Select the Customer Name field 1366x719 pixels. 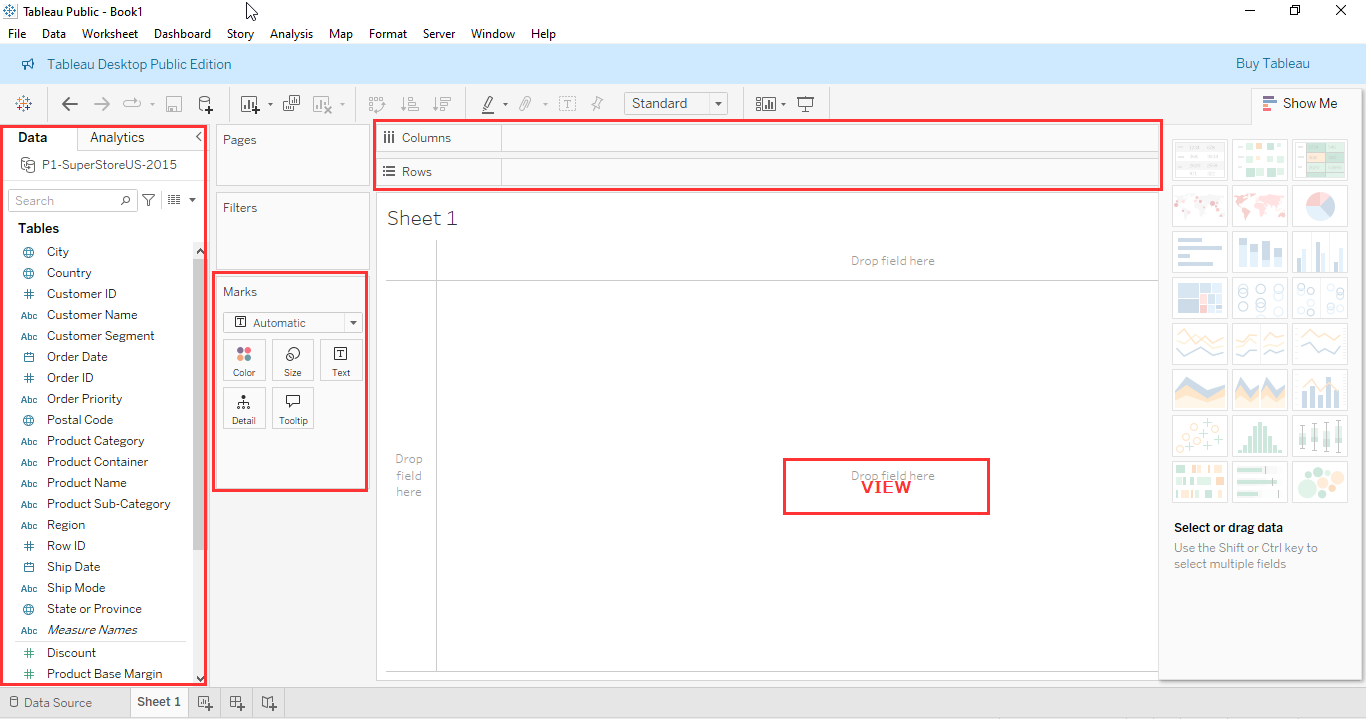coord(92,314)
